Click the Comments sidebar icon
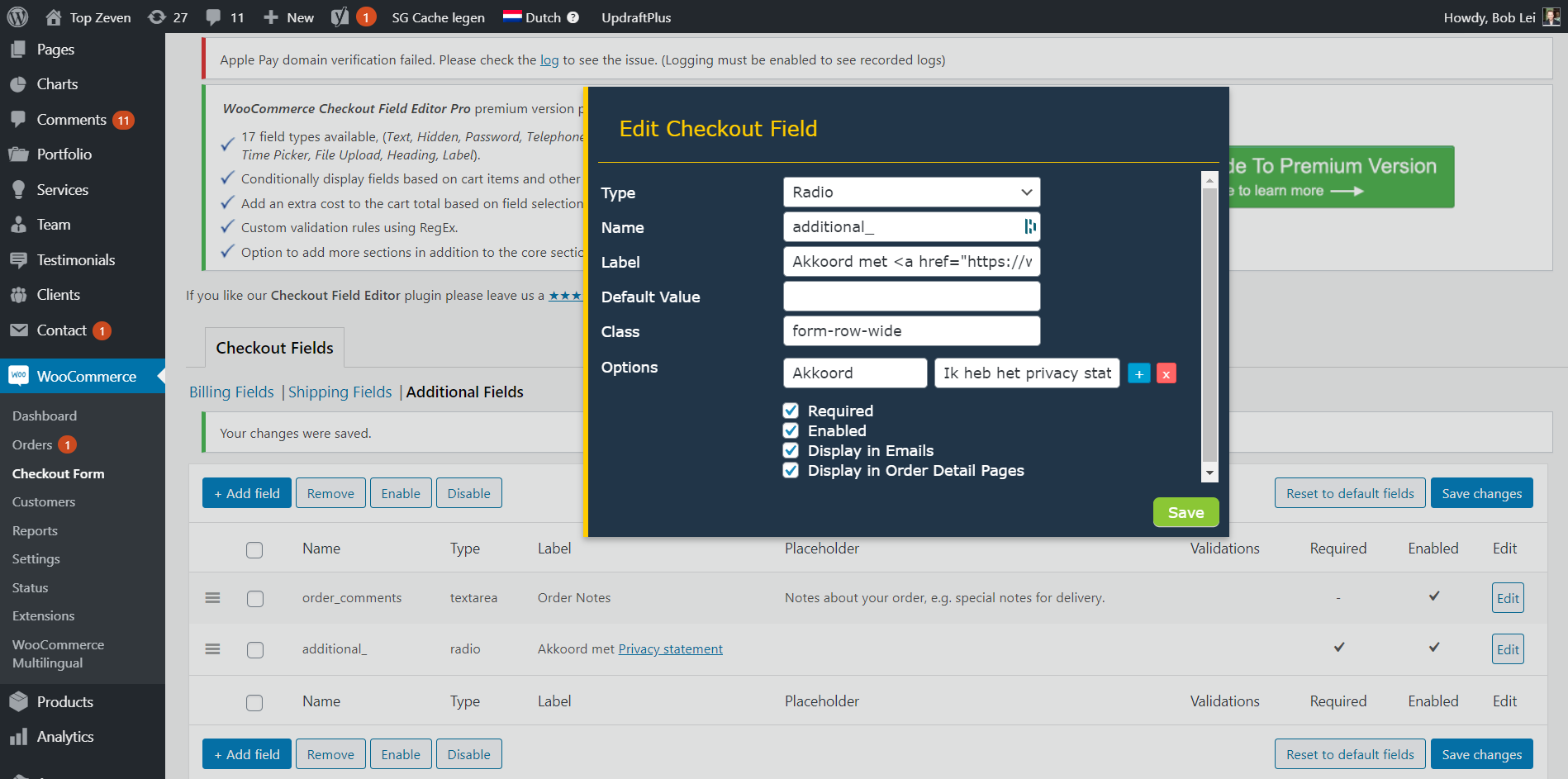Screen dimensions: 1568x779 (x=18, y=120)
